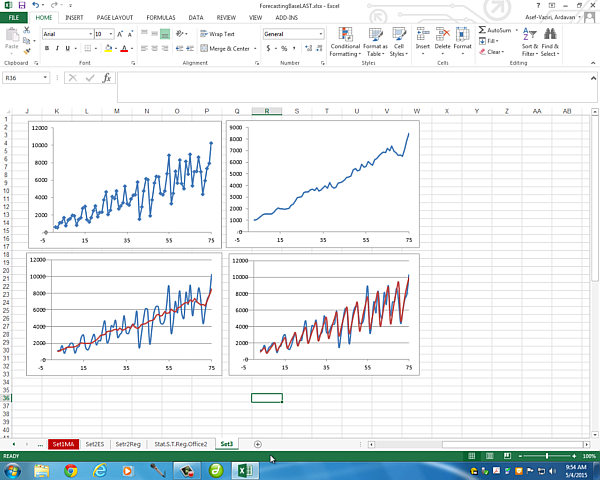Open the INSERT ribbon tab
The height and width of the screenshot is (480, 600).
[74, 18]
